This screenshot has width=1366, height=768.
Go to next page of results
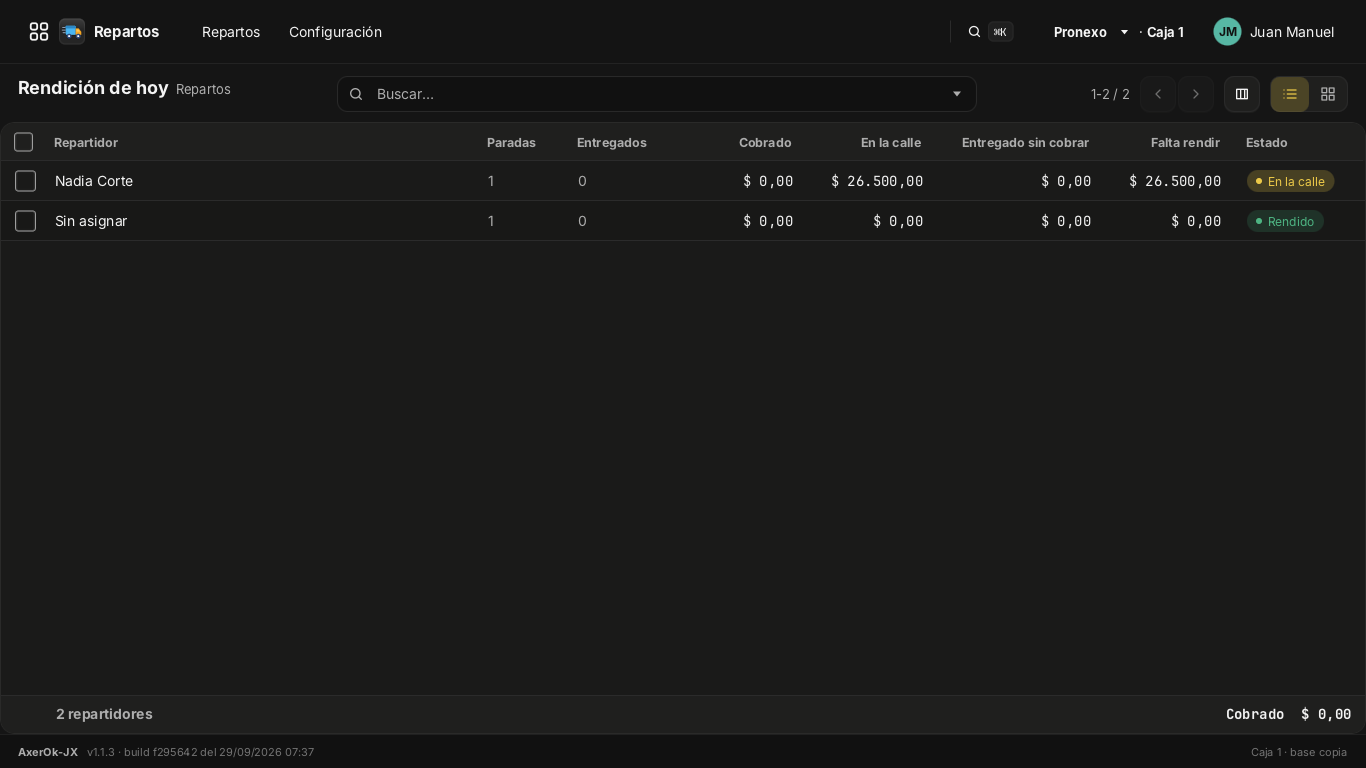(x=1196, y=94)
